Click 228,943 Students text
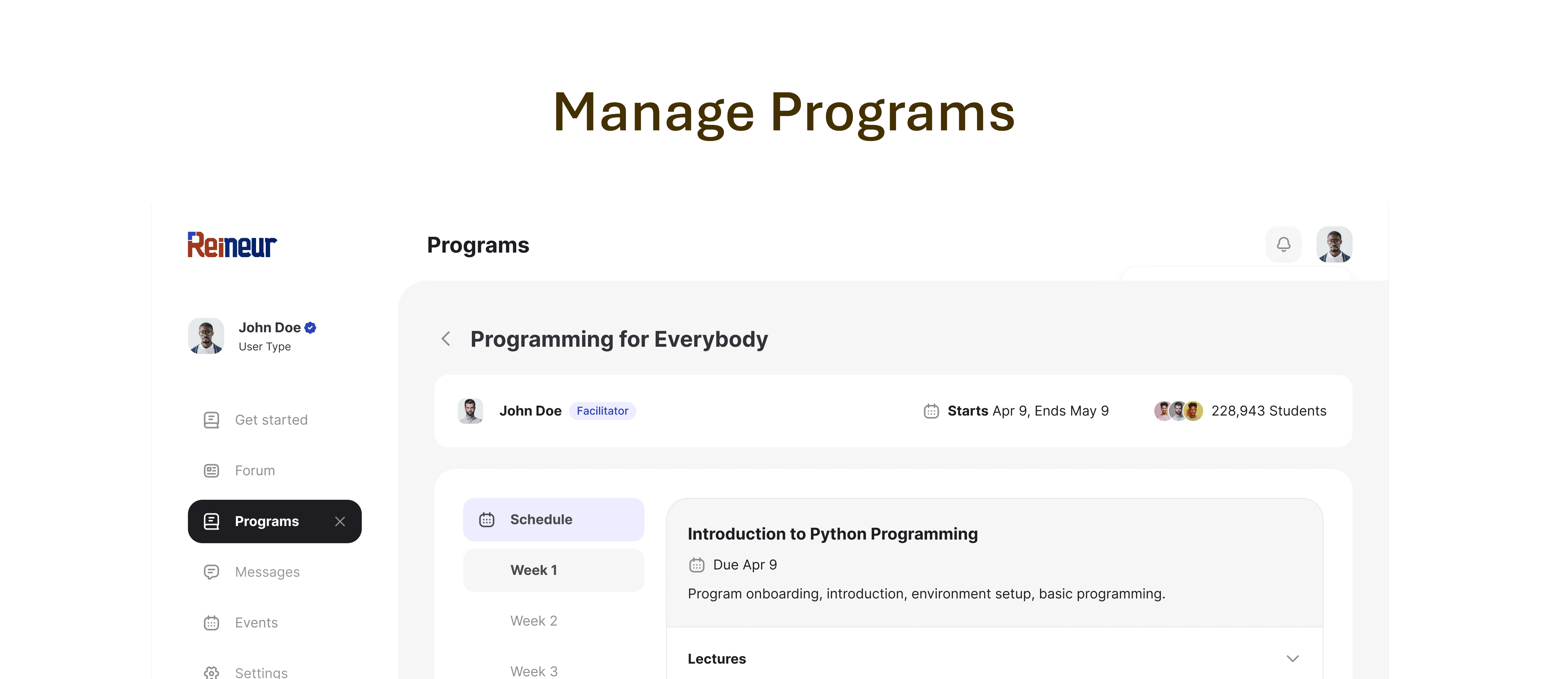 click(x=1269, y=411)
